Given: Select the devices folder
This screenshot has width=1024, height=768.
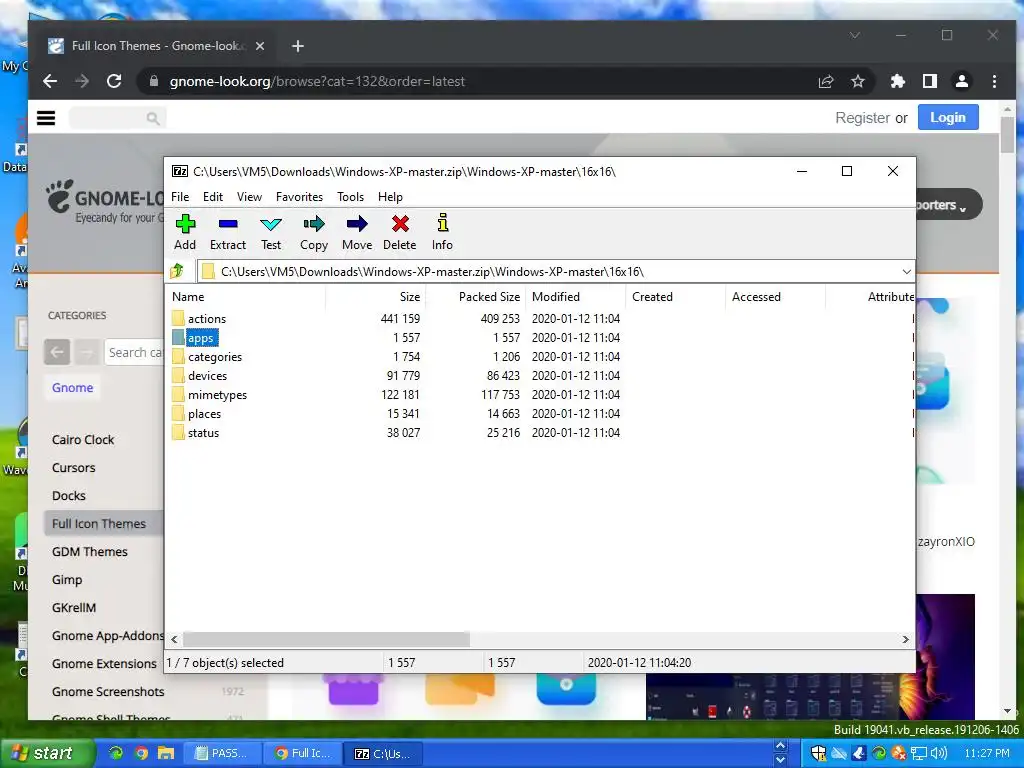Looking at the screenshot, I should point(208,376).
